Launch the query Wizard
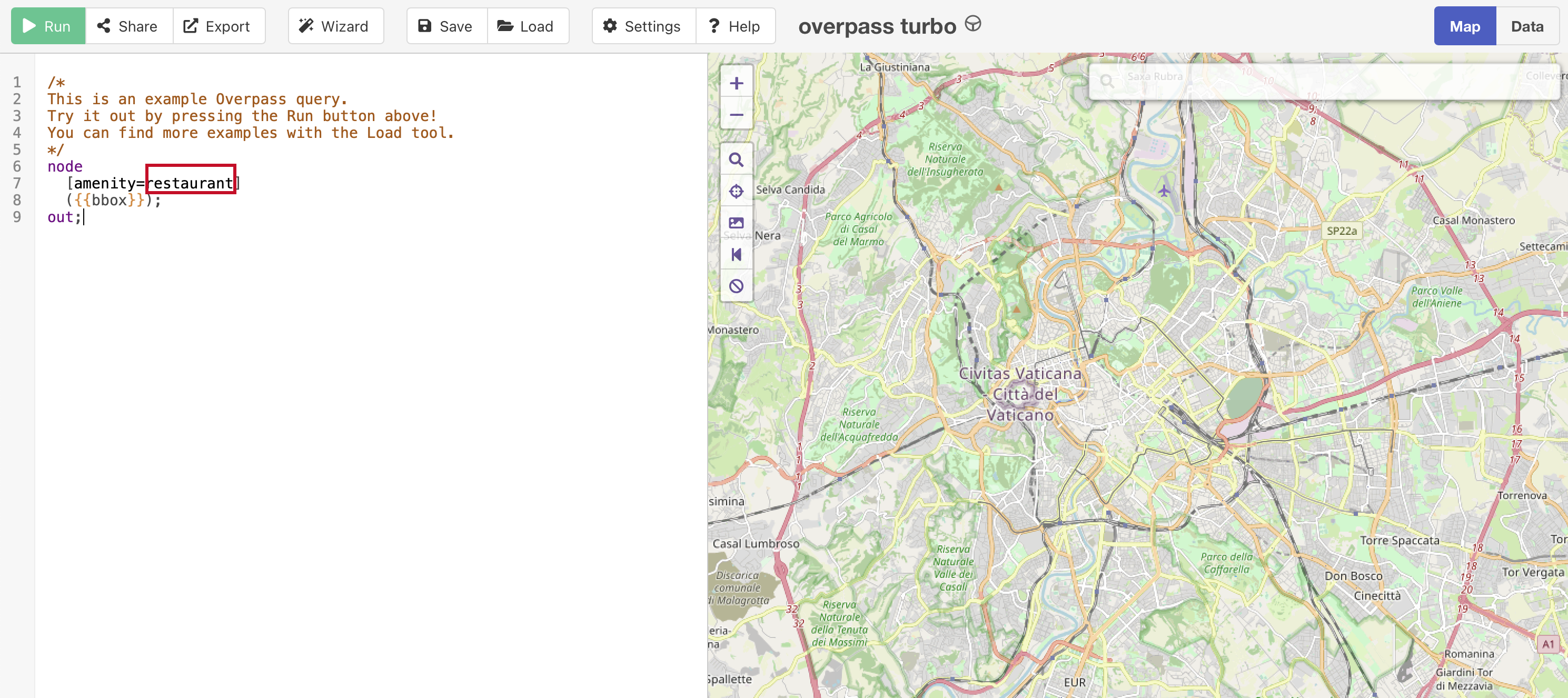The width and height of the screenshot is (1568, 698). point(335,26)
